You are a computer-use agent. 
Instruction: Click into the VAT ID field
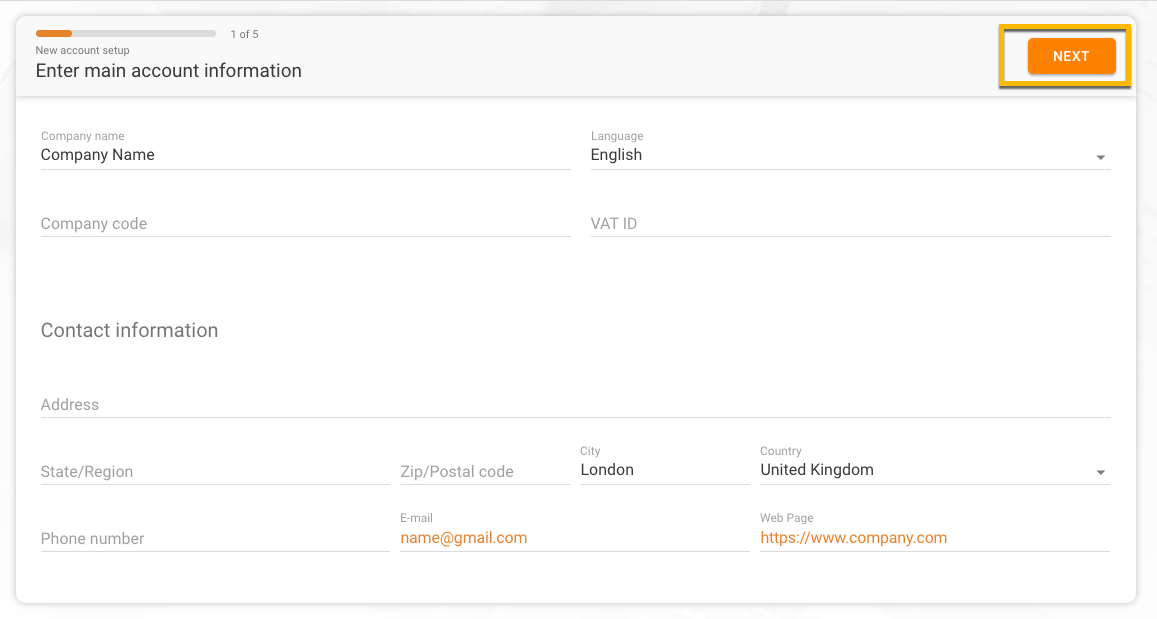point(850,224)
